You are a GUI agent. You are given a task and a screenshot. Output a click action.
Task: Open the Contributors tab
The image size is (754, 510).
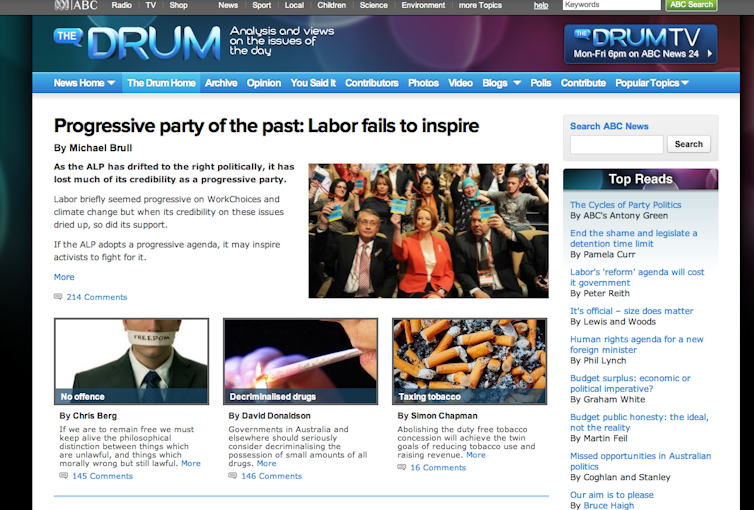372,83
